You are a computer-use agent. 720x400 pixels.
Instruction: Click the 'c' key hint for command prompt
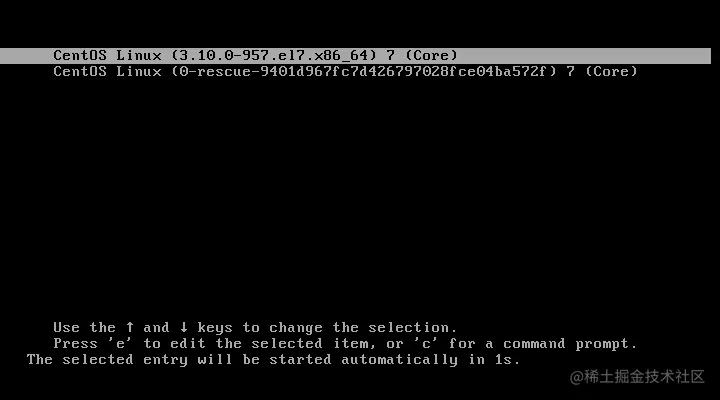click(426, 344)
